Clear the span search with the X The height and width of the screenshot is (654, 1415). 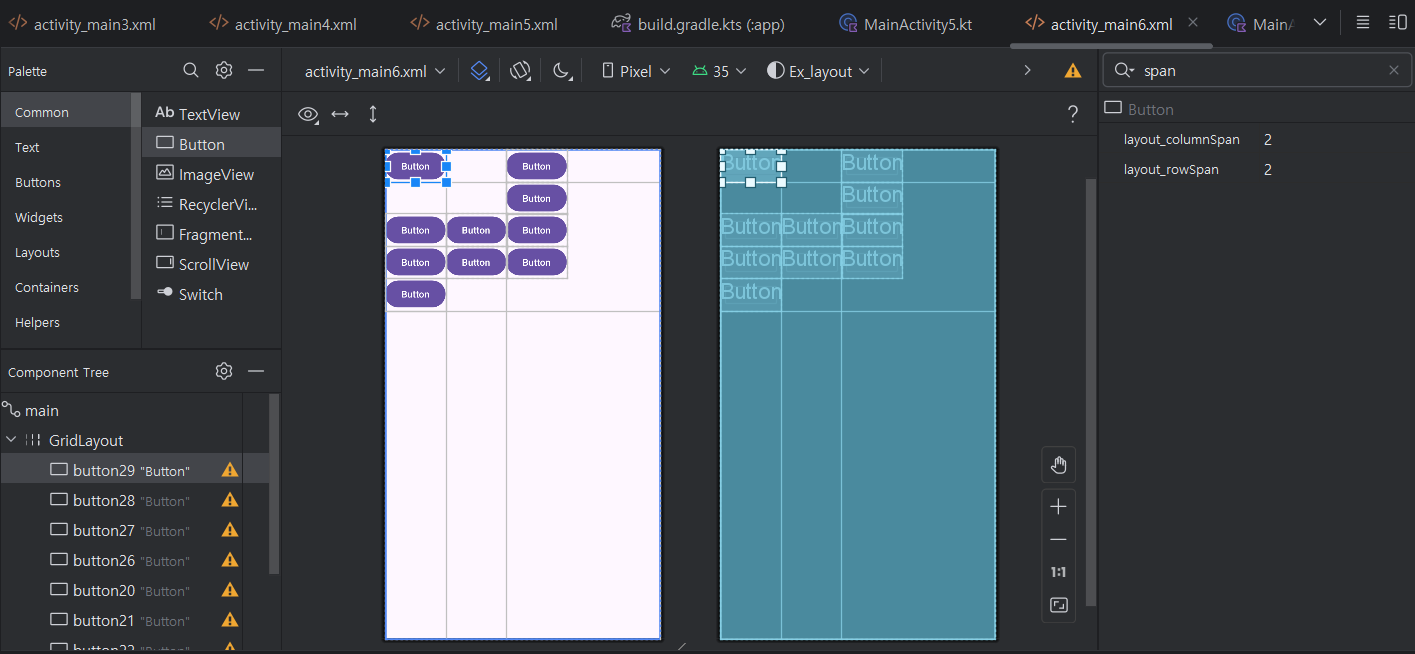(x=1394, y=70)
